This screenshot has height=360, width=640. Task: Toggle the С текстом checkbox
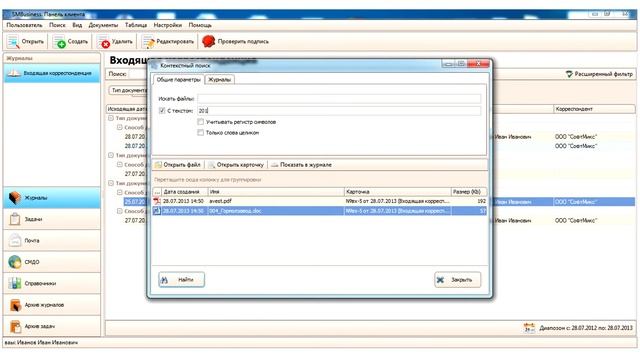162,111
